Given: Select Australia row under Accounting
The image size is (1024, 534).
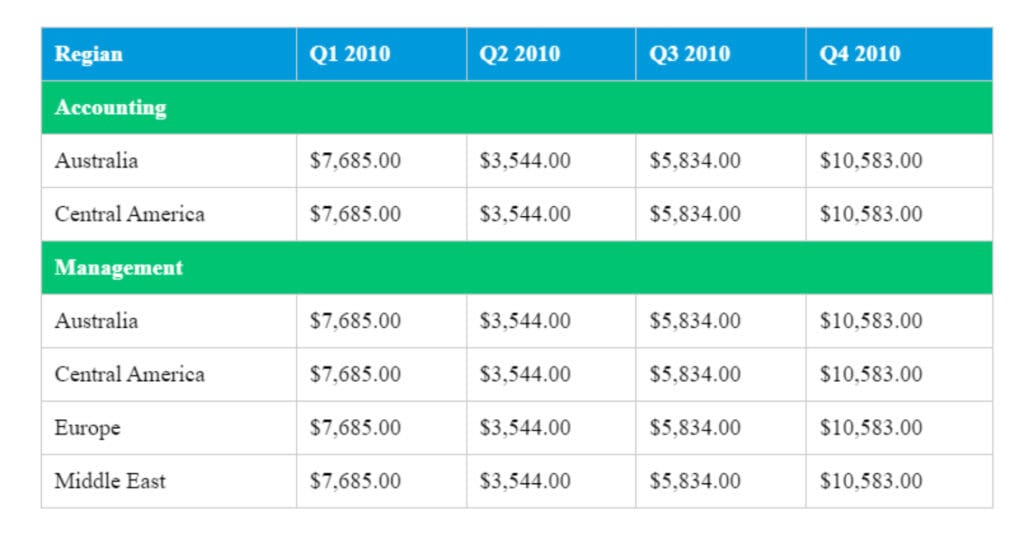Looking at the screenshot, I should pos(517,161).
